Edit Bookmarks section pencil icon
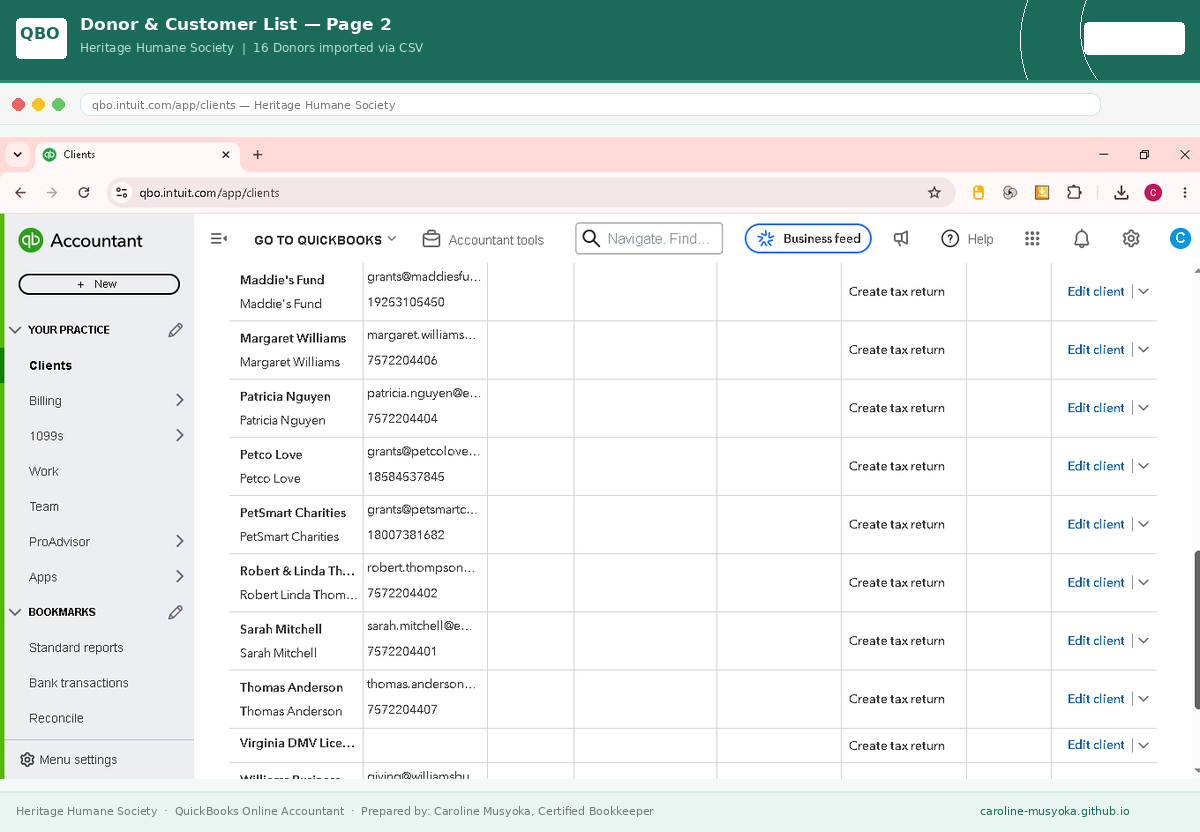The width and height of the screenshot is (1200, 832). 176,612
